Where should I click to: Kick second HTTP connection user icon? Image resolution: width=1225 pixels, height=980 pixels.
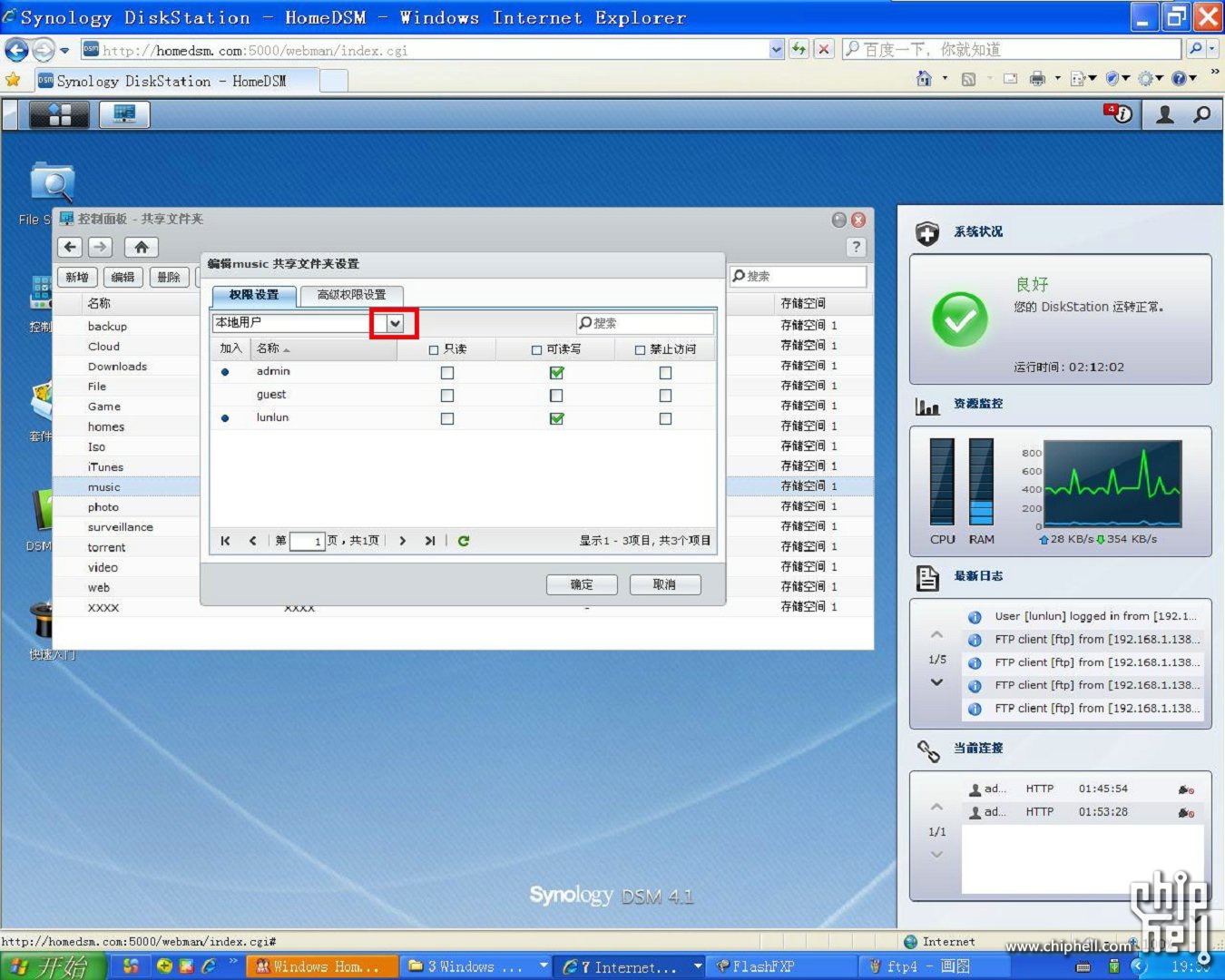coord(1186,813)
